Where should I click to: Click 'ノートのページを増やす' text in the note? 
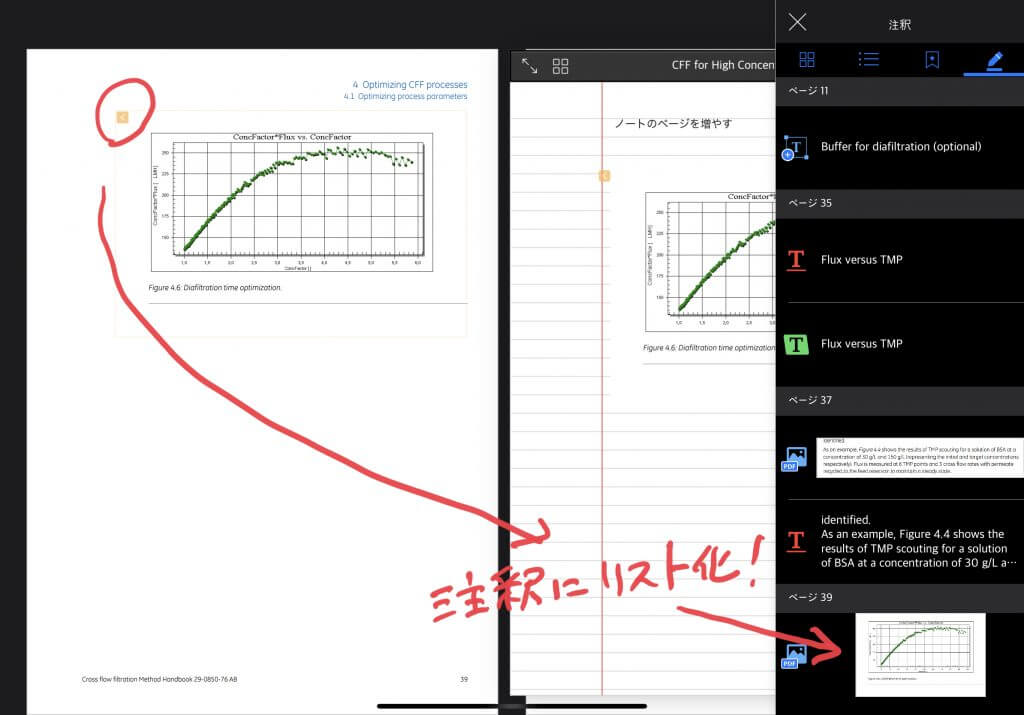coord(673,123)
